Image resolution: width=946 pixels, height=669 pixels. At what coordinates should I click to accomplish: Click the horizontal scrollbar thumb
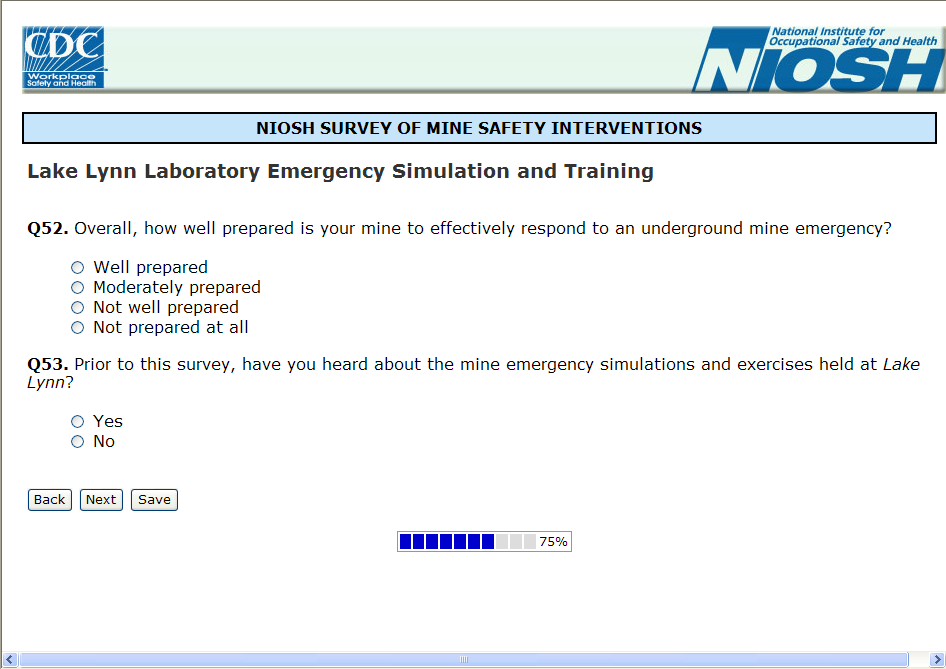click(463, 660)
